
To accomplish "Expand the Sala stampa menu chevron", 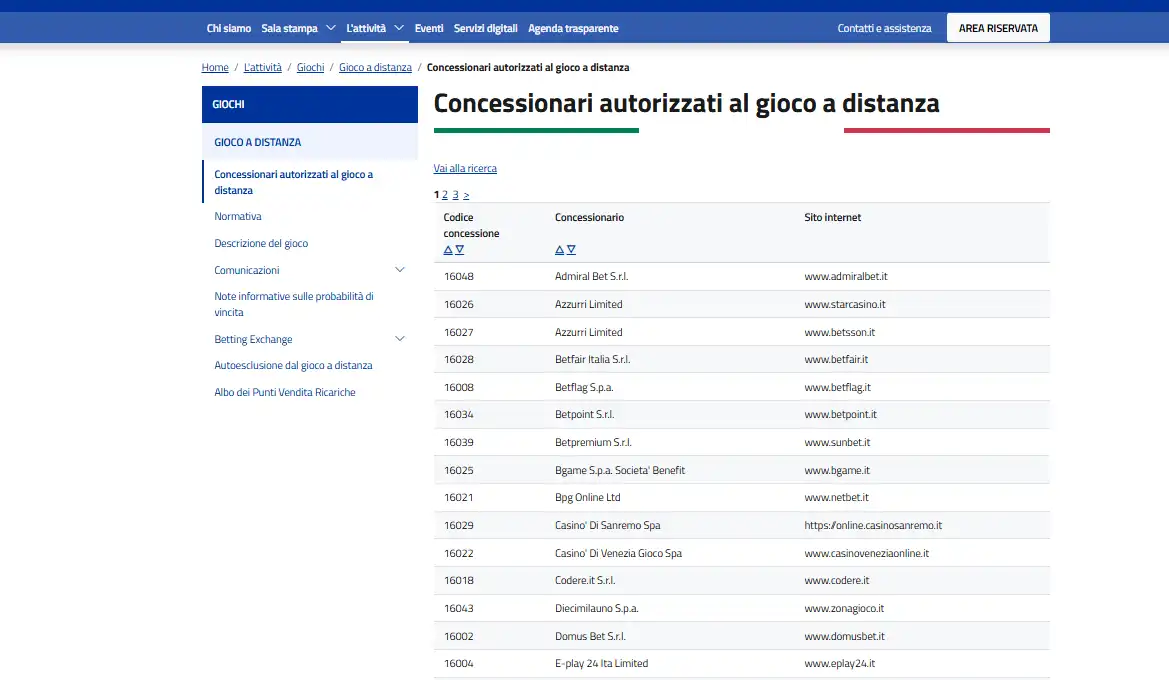I will coord(330,28).
